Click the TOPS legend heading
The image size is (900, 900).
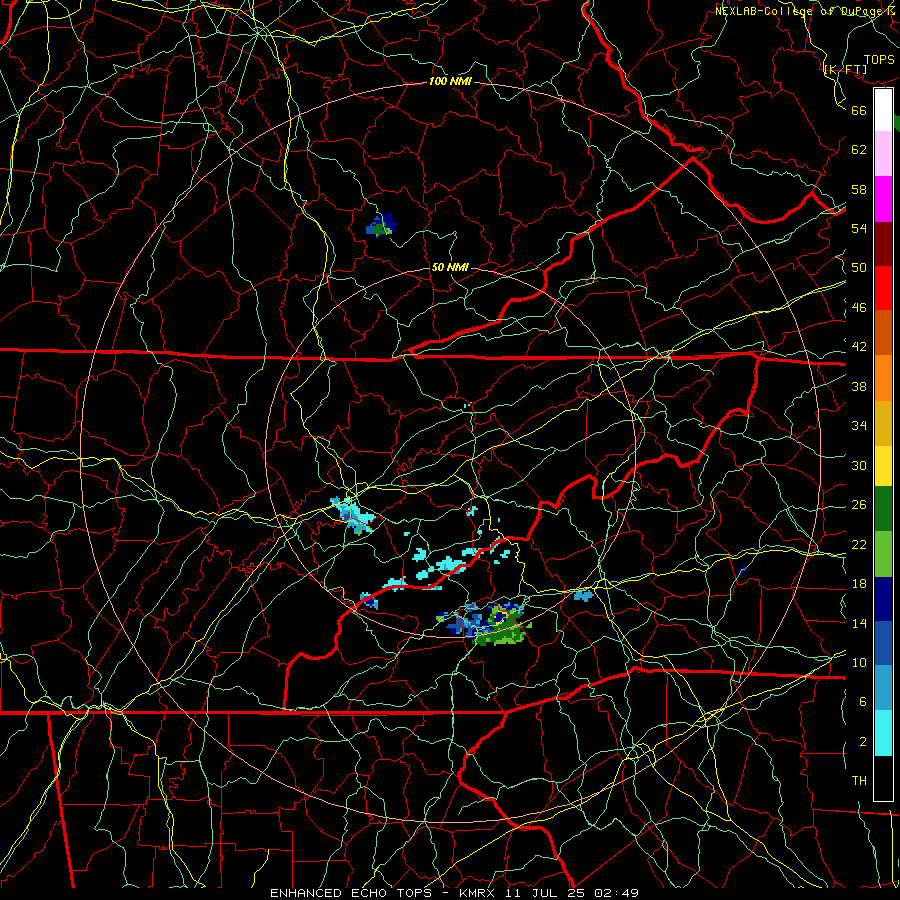click(879, 60)
